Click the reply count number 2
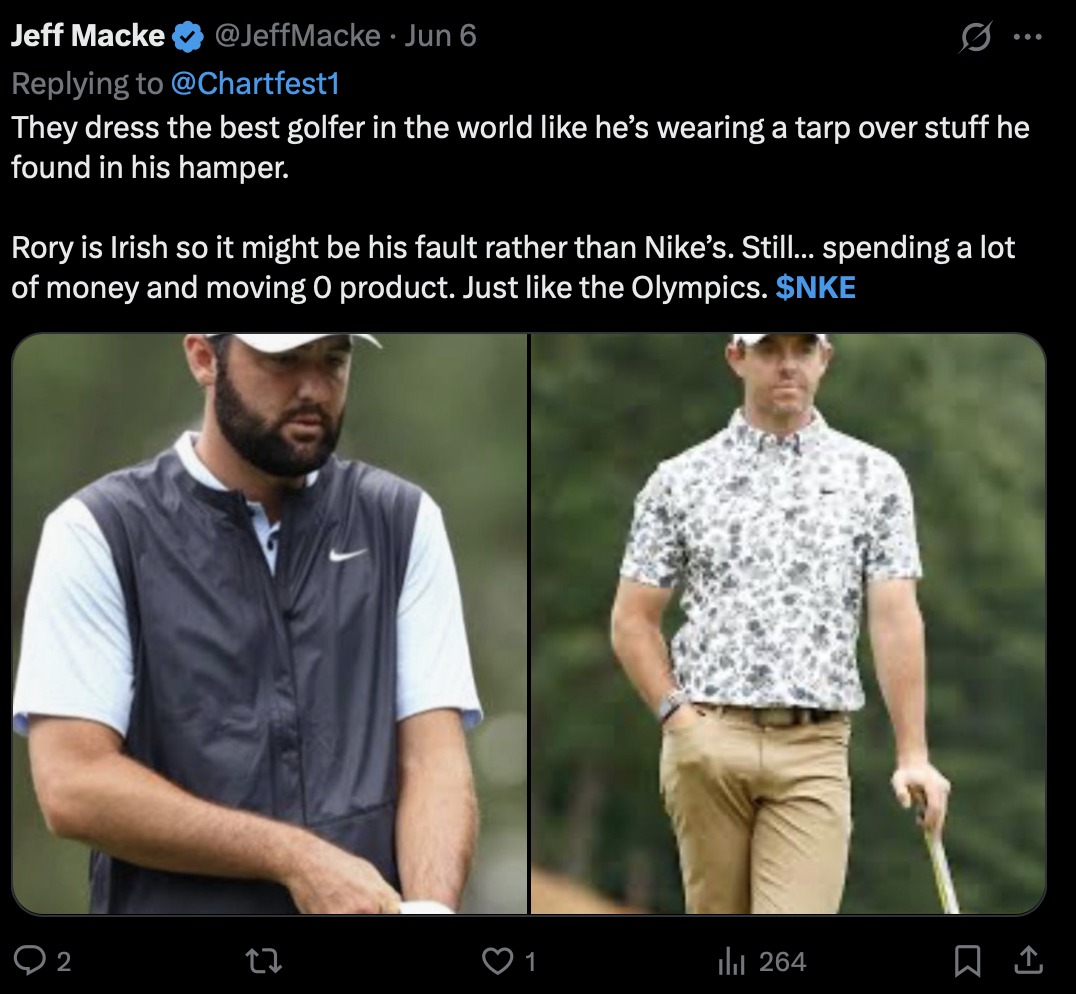The width and height of the screenshot is (1076, 994). pos(64,962)
